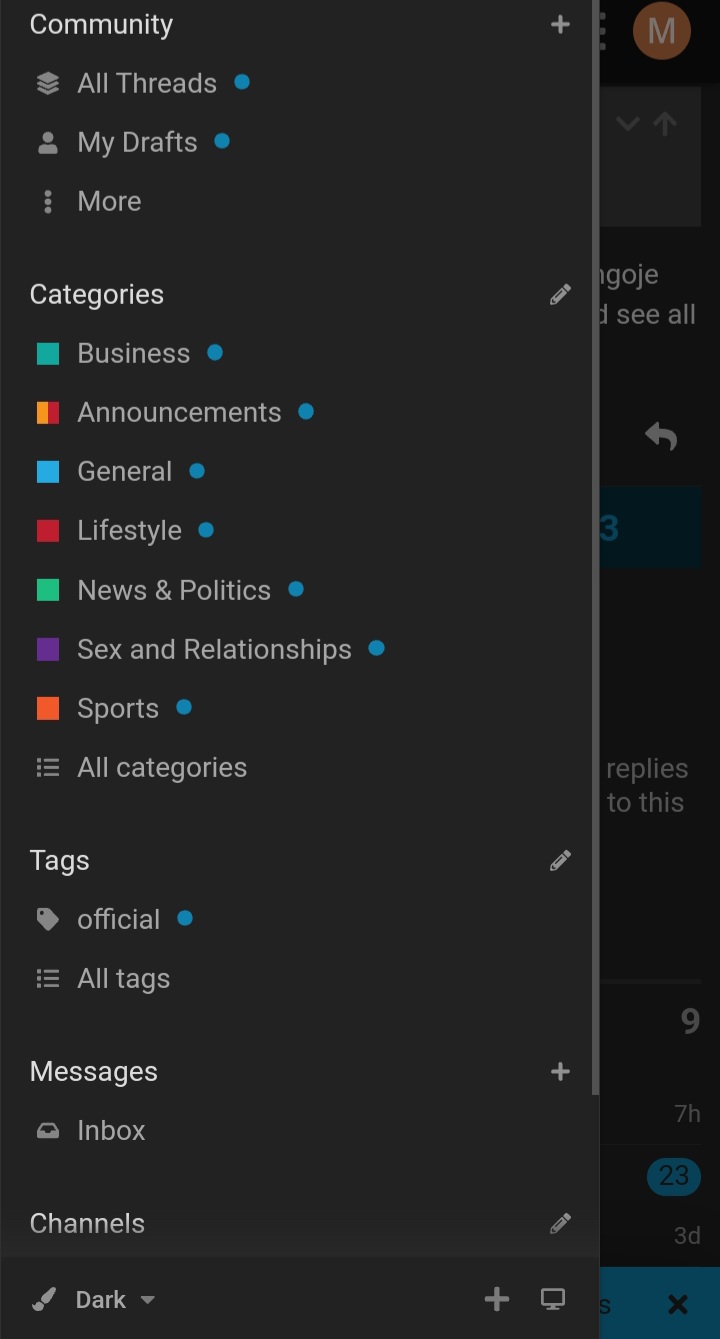Select the teal Business category swatch

[48, 354]
